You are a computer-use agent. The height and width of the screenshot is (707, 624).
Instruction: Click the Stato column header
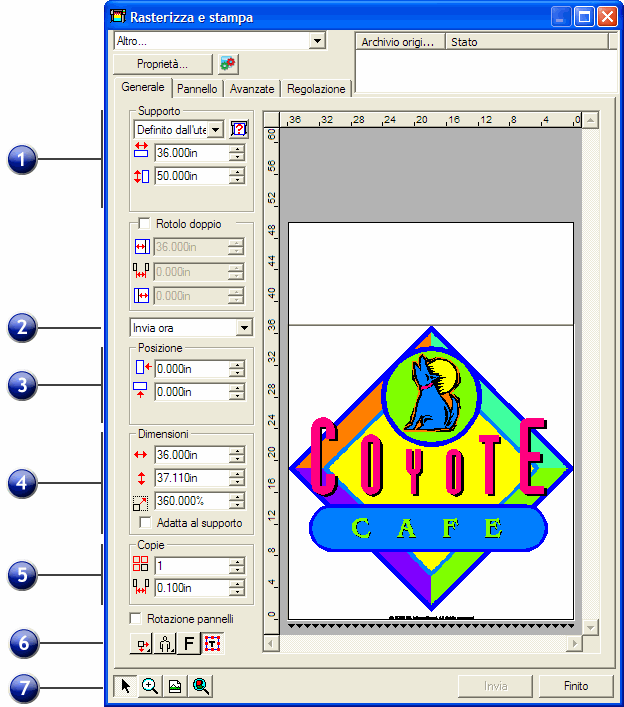pos(527,42)
